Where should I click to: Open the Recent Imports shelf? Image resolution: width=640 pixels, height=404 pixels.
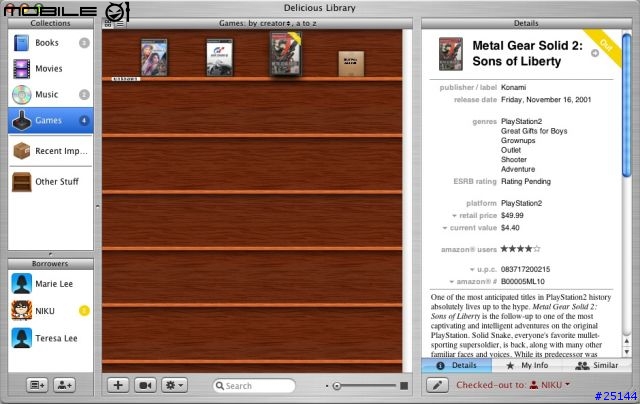point(51,151)
